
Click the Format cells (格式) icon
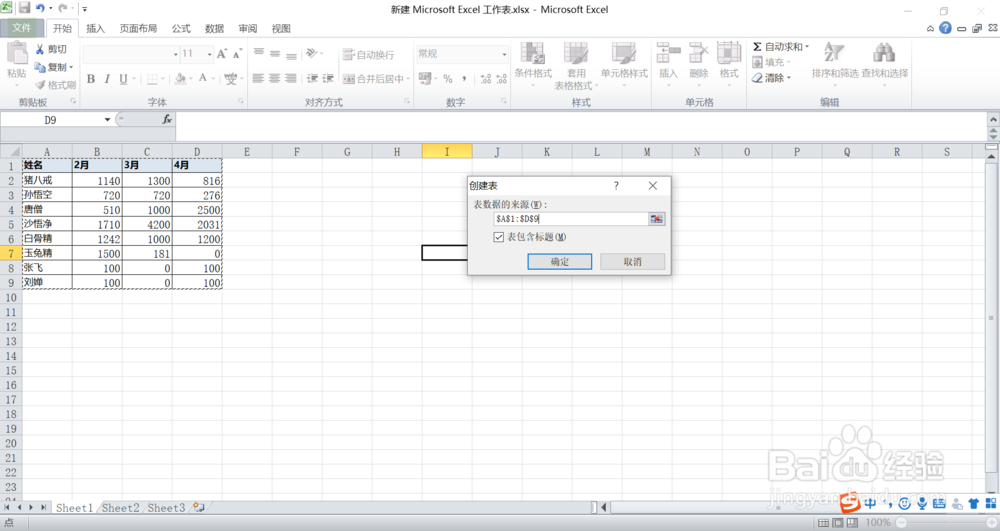(x=728, y=54)
